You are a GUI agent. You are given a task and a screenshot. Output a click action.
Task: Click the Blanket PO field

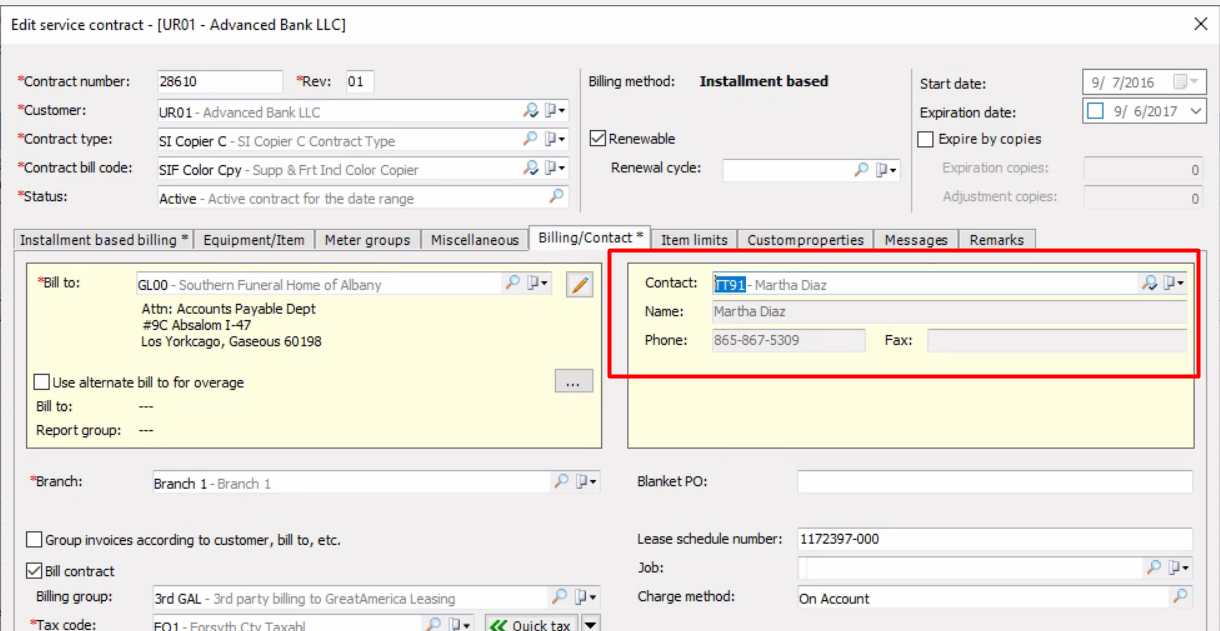pos(995,482)
